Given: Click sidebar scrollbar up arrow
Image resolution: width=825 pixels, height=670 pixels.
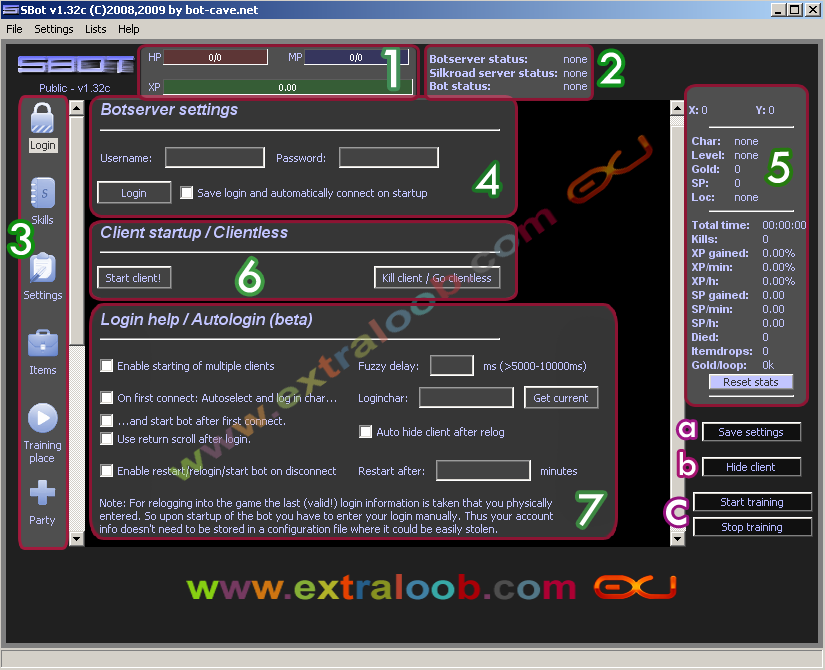Looking at the screenshot, I should tap(77, 108).
